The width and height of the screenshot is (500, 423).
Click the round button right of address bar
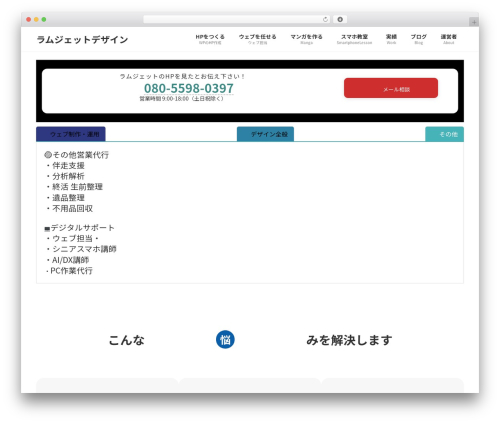point(340,20)
